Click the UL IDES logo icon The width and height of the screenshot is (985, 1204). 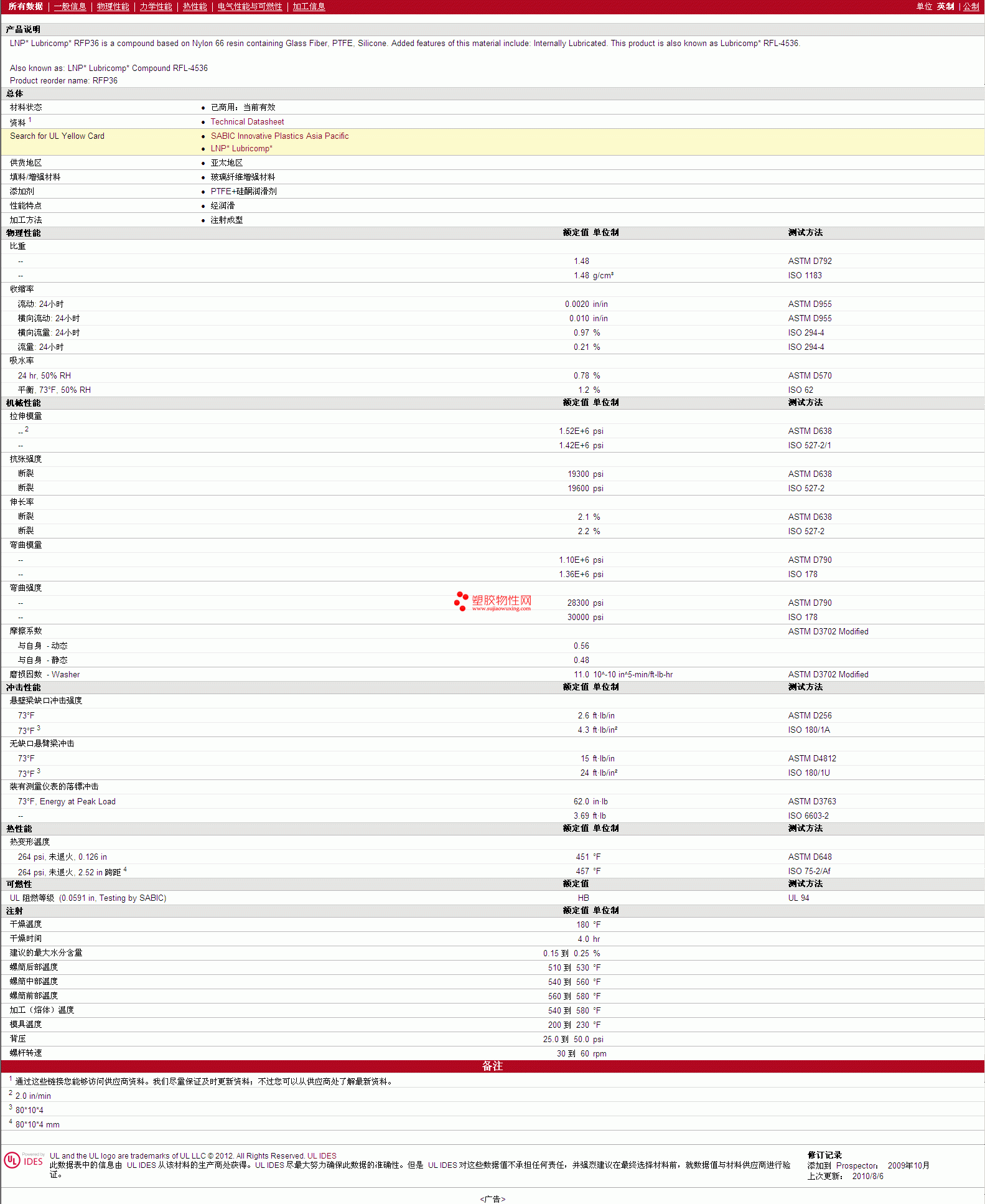[x=24, y=1160]
